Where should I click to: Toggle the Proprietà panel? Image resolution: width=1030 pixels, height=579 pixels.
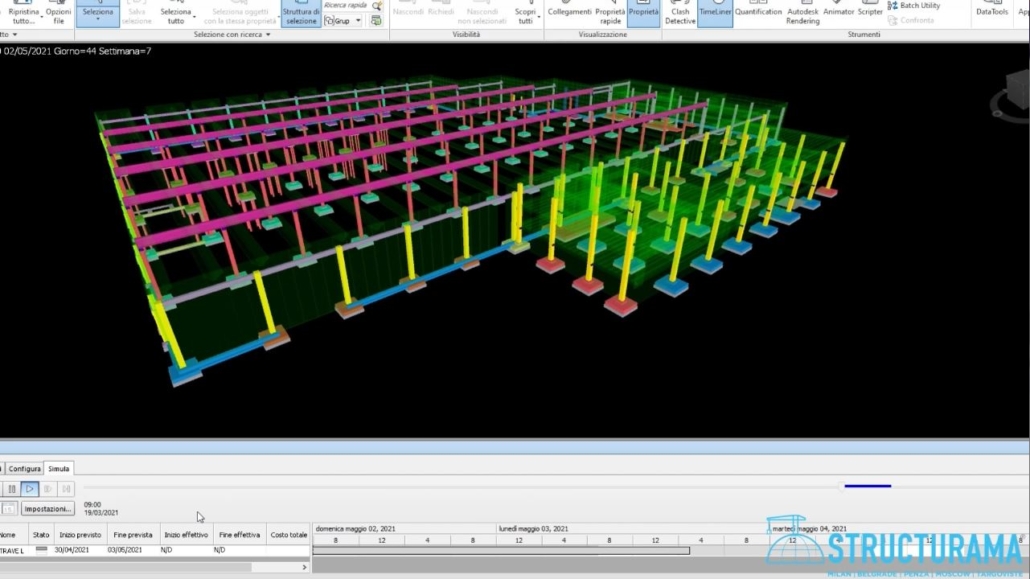(644, 13)
